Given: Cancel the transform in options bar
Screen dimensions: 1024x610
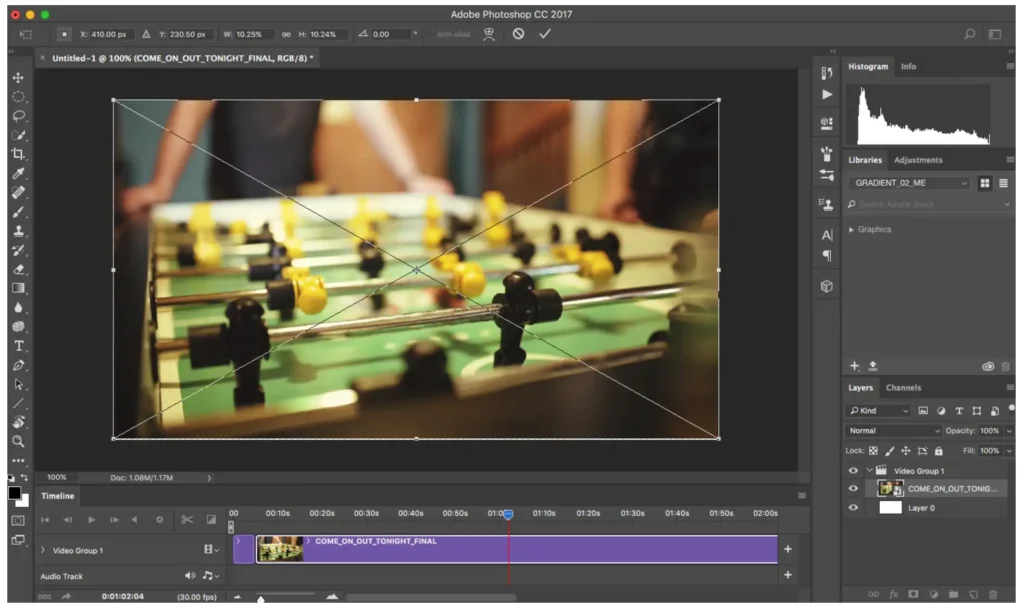Looking at the screenshot, I should (518, 34).
